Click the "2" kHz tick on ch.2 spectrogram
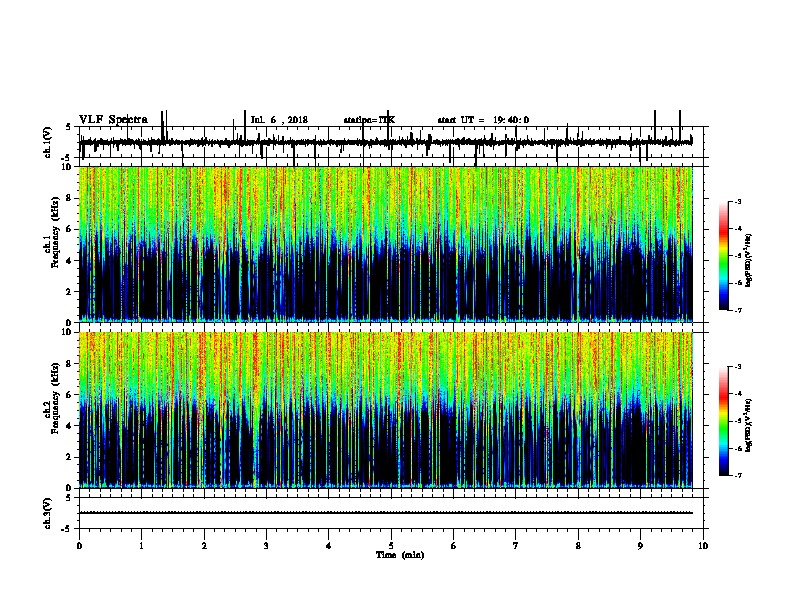 coord(69,457)
